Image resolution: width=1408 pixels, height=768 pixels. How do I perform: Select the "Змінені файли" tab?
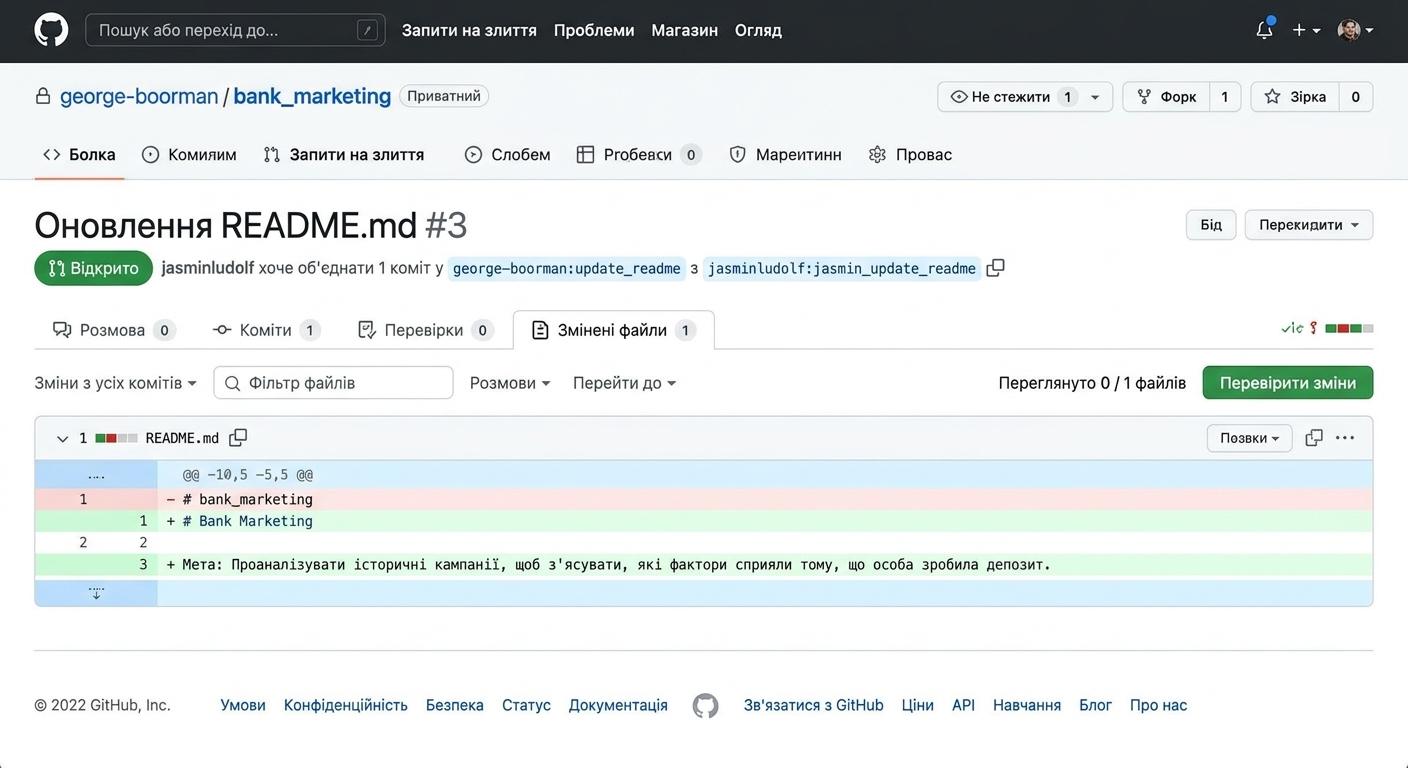[x=613, y=330]
